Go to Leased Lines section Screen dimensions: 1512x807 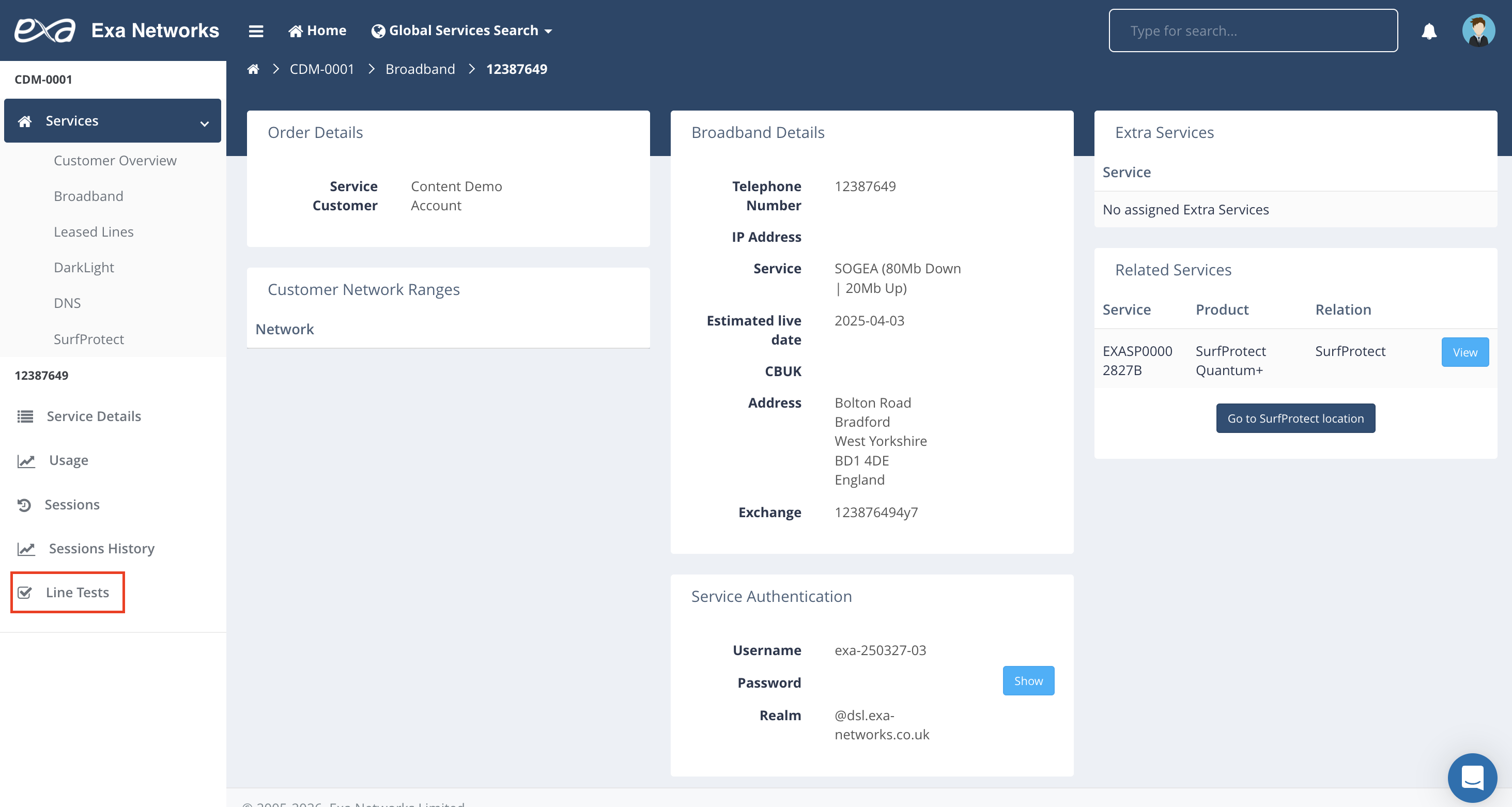click(x=94, y=232)
